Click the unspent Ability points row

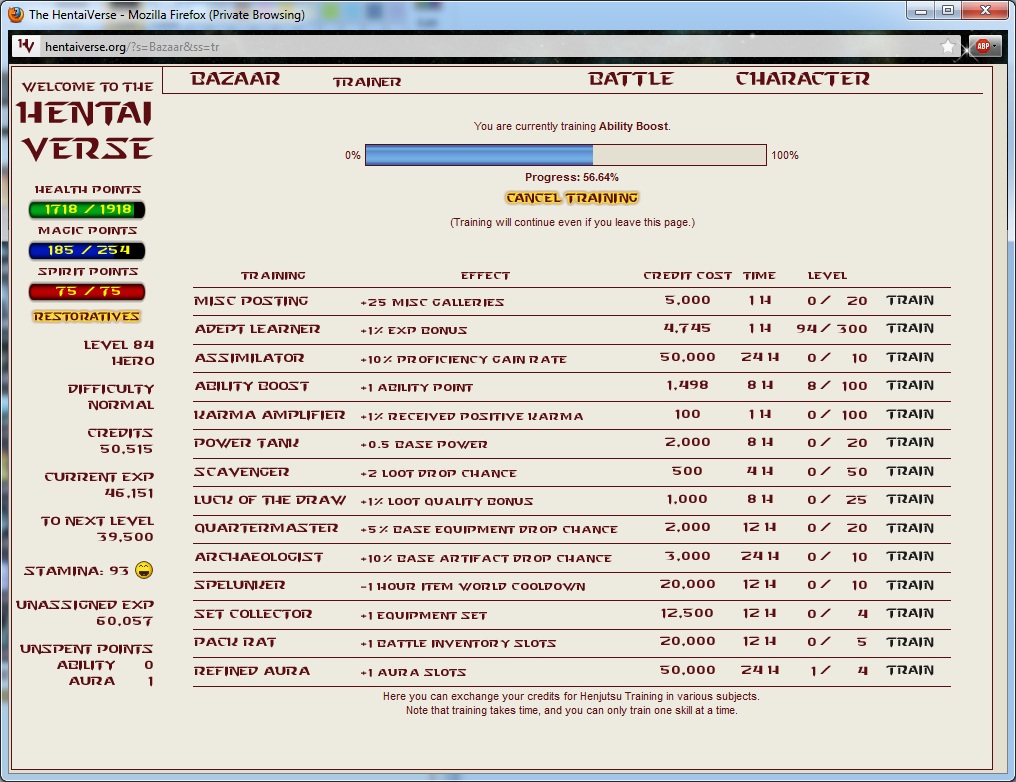click(105, 665)
